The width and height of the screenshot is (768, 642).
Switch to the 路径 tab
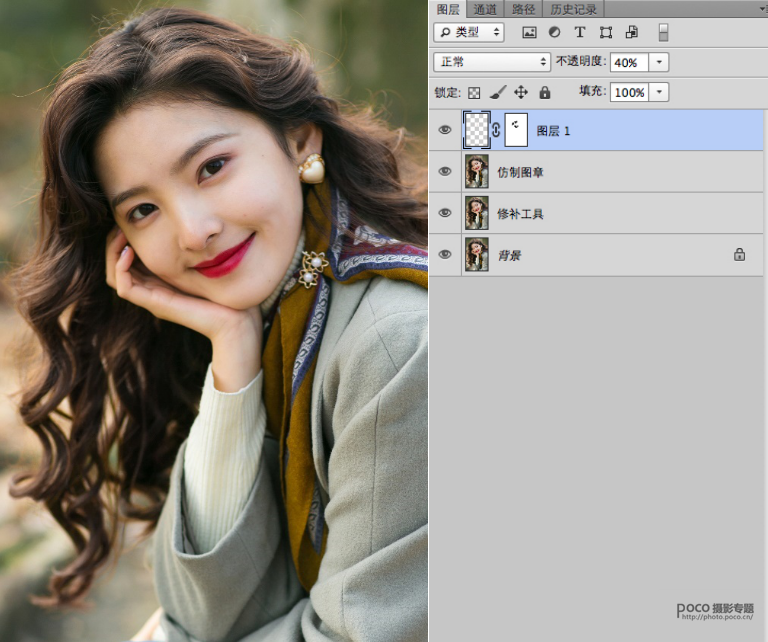[523, 9]
